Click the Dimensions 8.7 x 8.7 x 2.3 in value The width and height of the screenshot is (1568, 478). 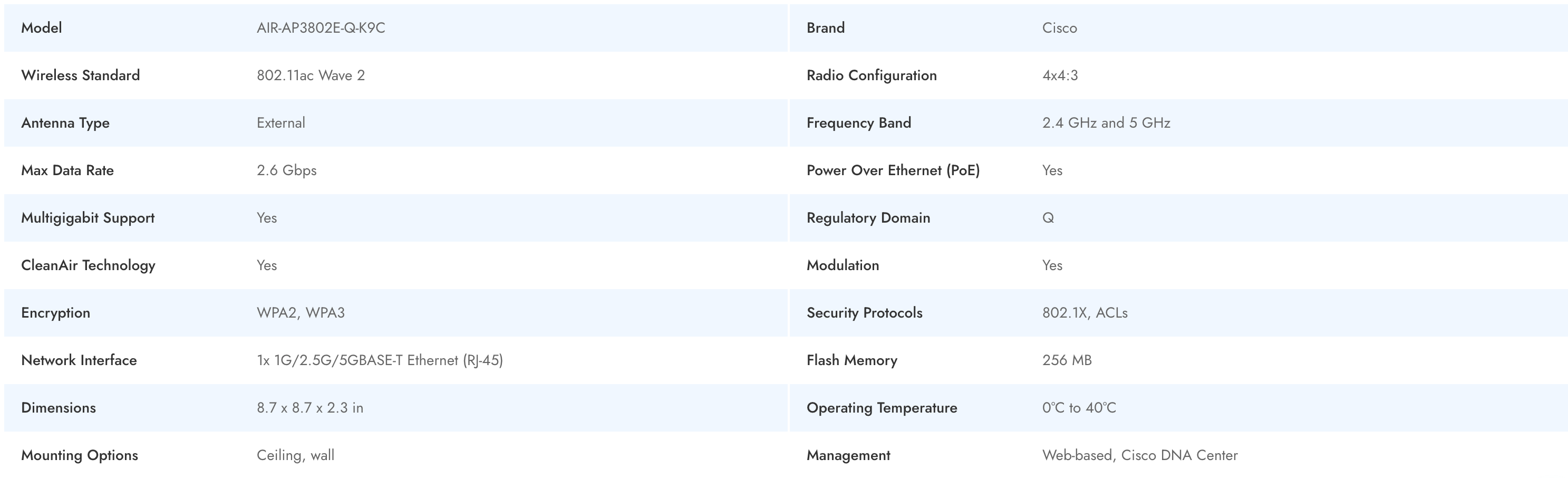(x=310, y=408)
